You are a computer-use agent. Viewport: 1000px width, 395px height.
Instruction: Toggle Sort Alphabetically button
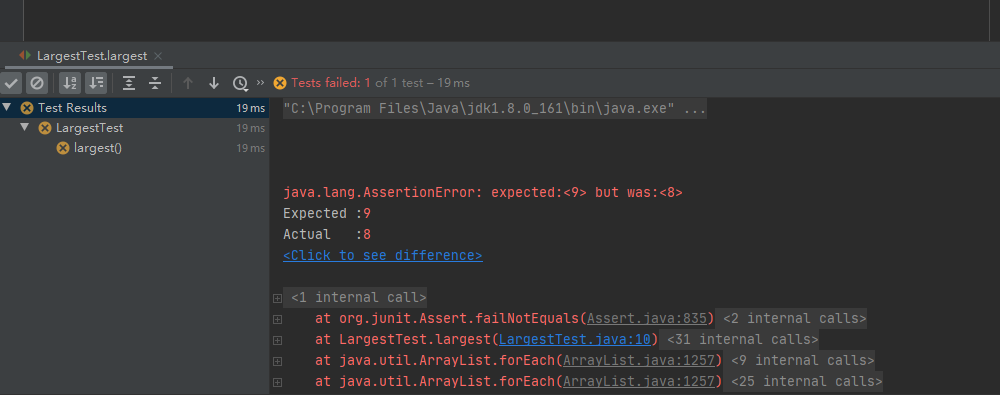point(70,83)
